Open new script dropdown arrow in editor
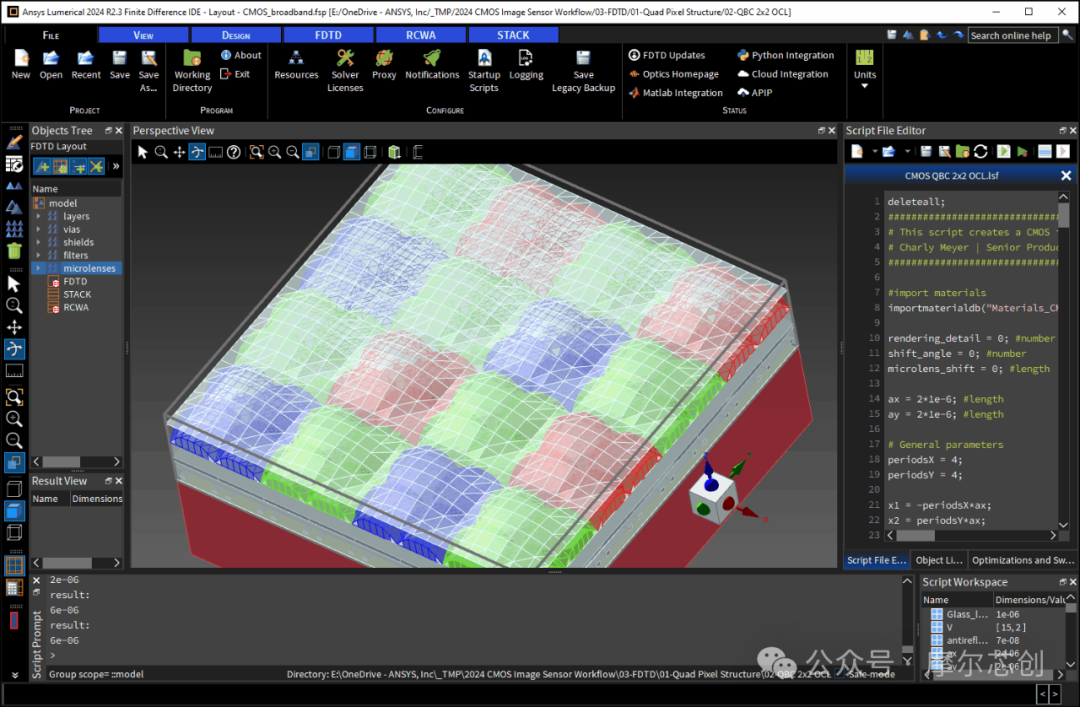1080x707 pixels. tap(875, 152)
